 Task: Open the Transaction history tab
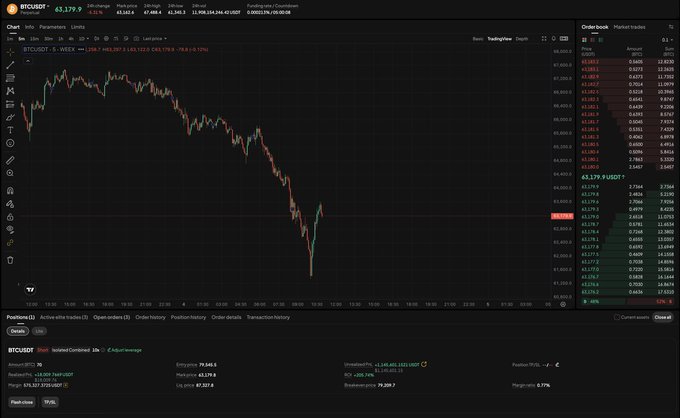(x=268, y=317)
